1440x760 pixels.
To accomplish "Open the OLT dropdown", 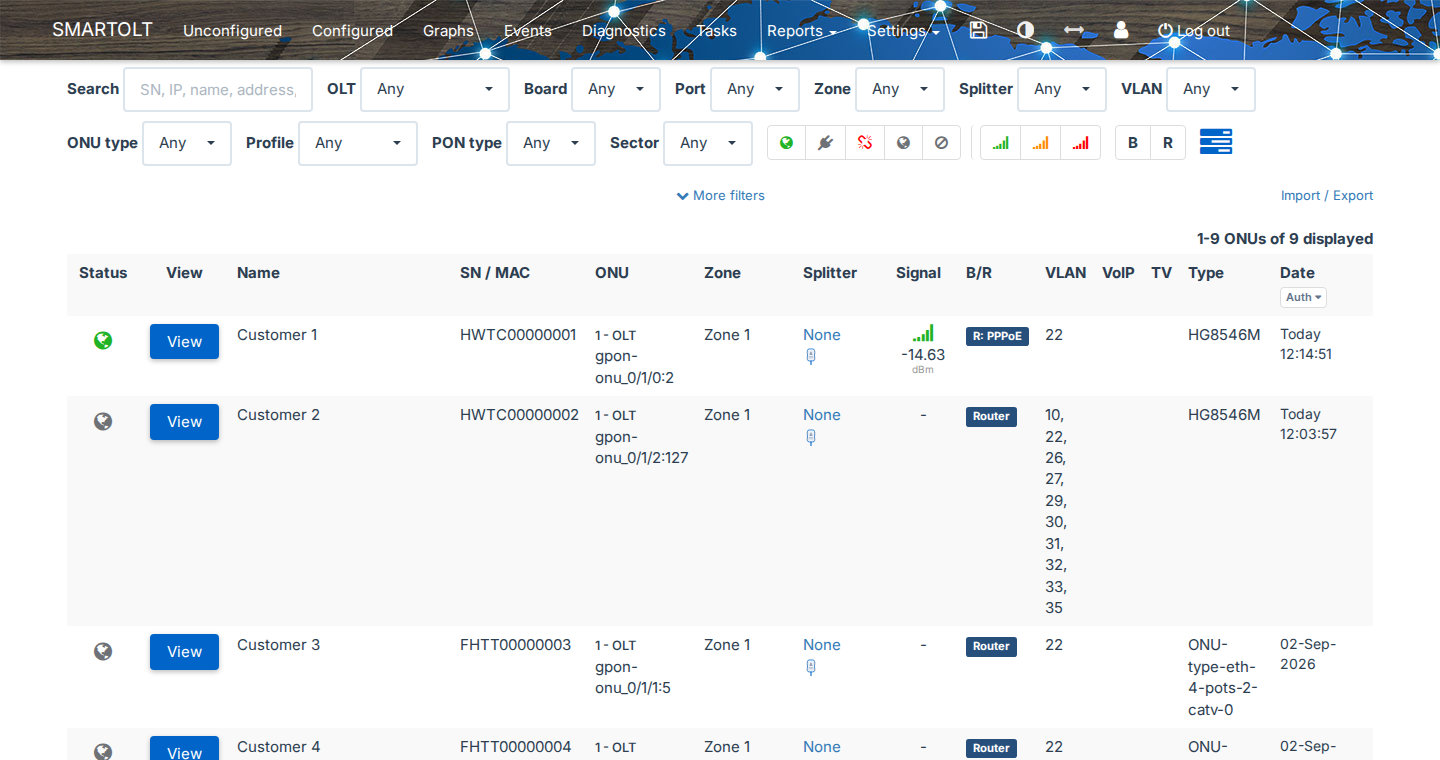I will tap(435, 89).
